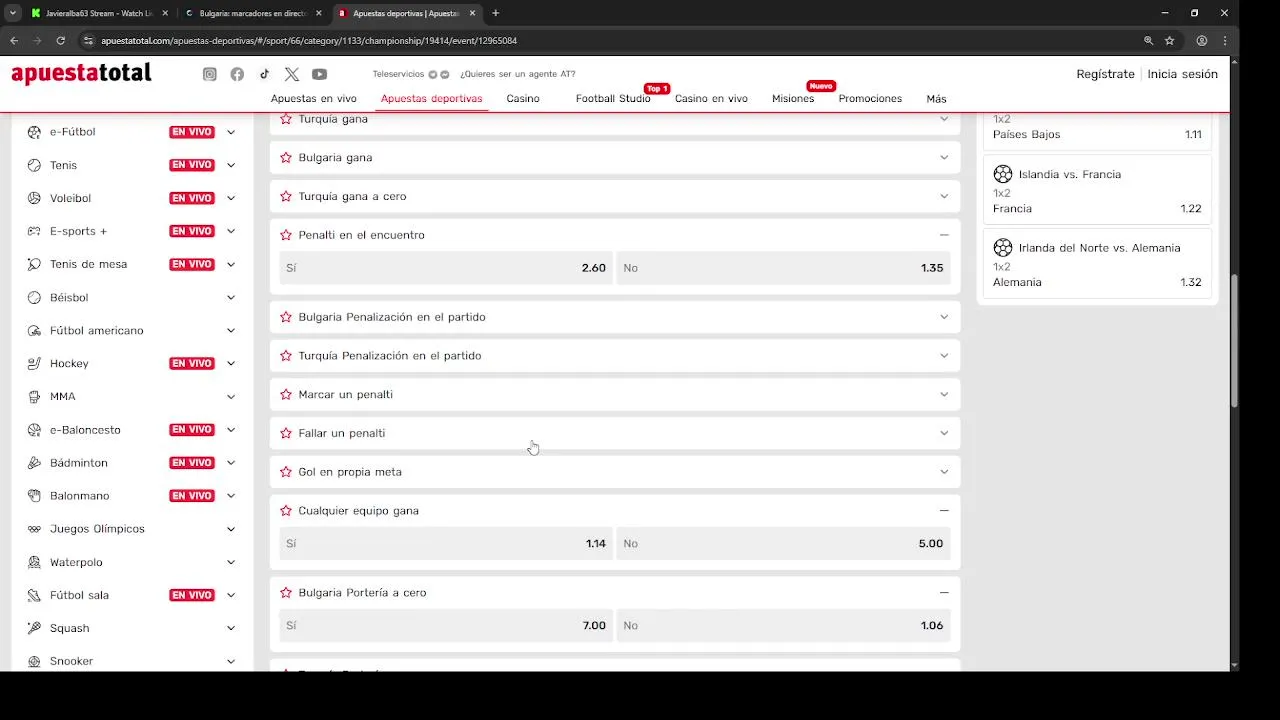Screen dimensions: 1280x720
Task: Expand the Bulgaria gana market
Action: click(943, 157)
